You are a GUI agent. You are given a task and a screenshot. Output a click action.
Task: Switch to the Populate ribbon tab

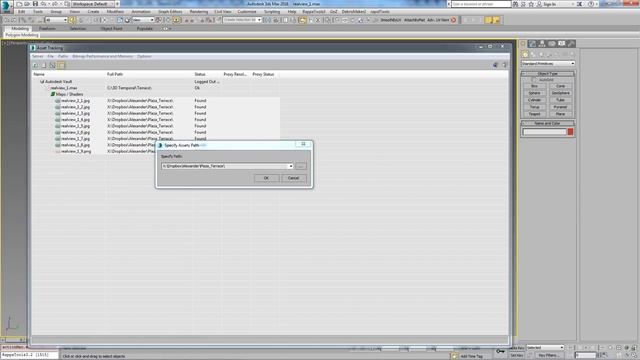click(144, 29)
